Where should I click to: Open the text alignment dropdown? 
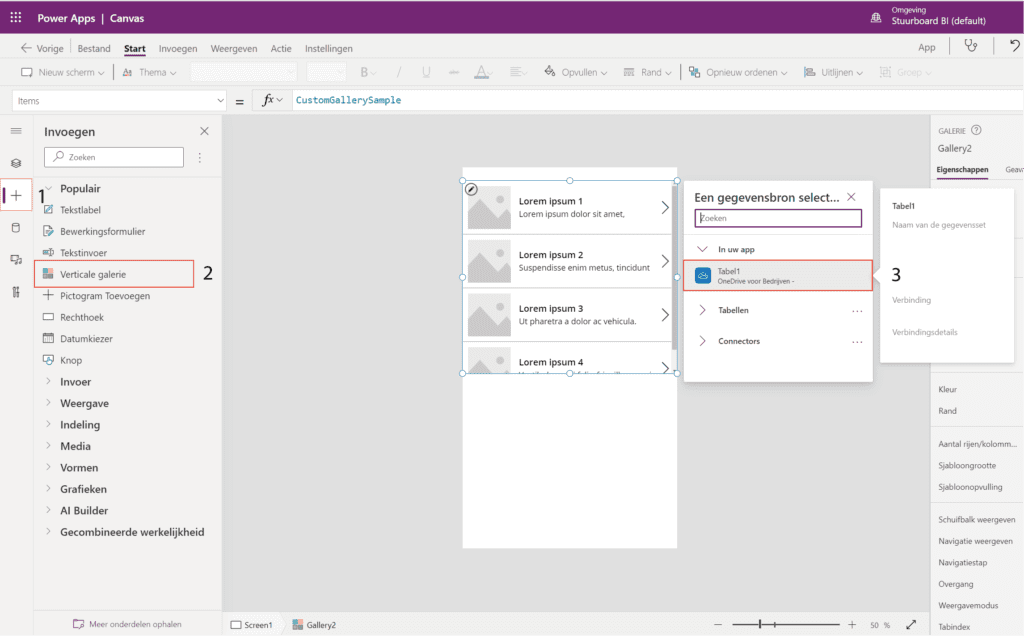[x=518, y=72]
